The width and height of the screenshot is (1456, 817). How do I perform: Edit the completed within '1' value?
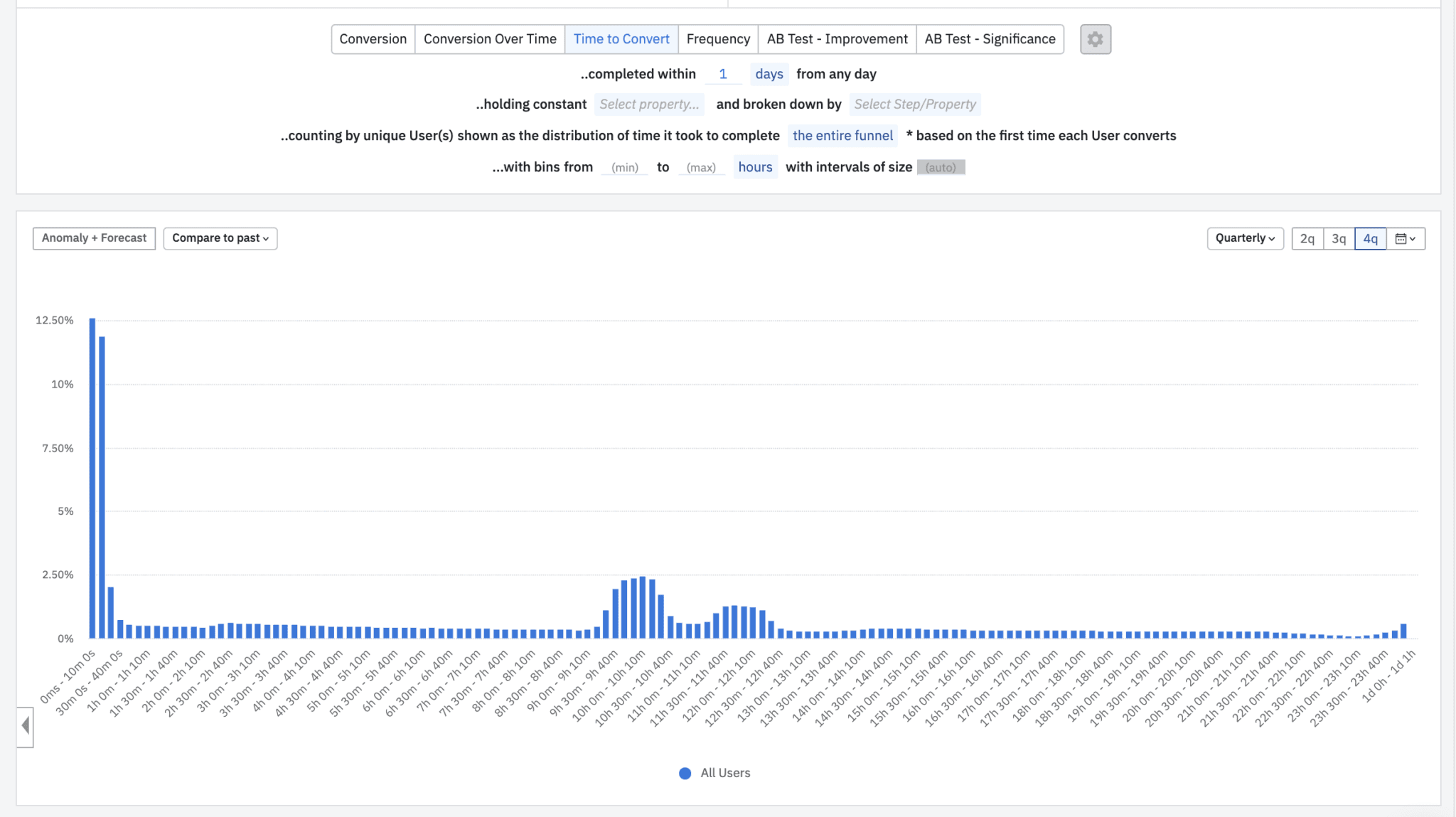(724, 73)
